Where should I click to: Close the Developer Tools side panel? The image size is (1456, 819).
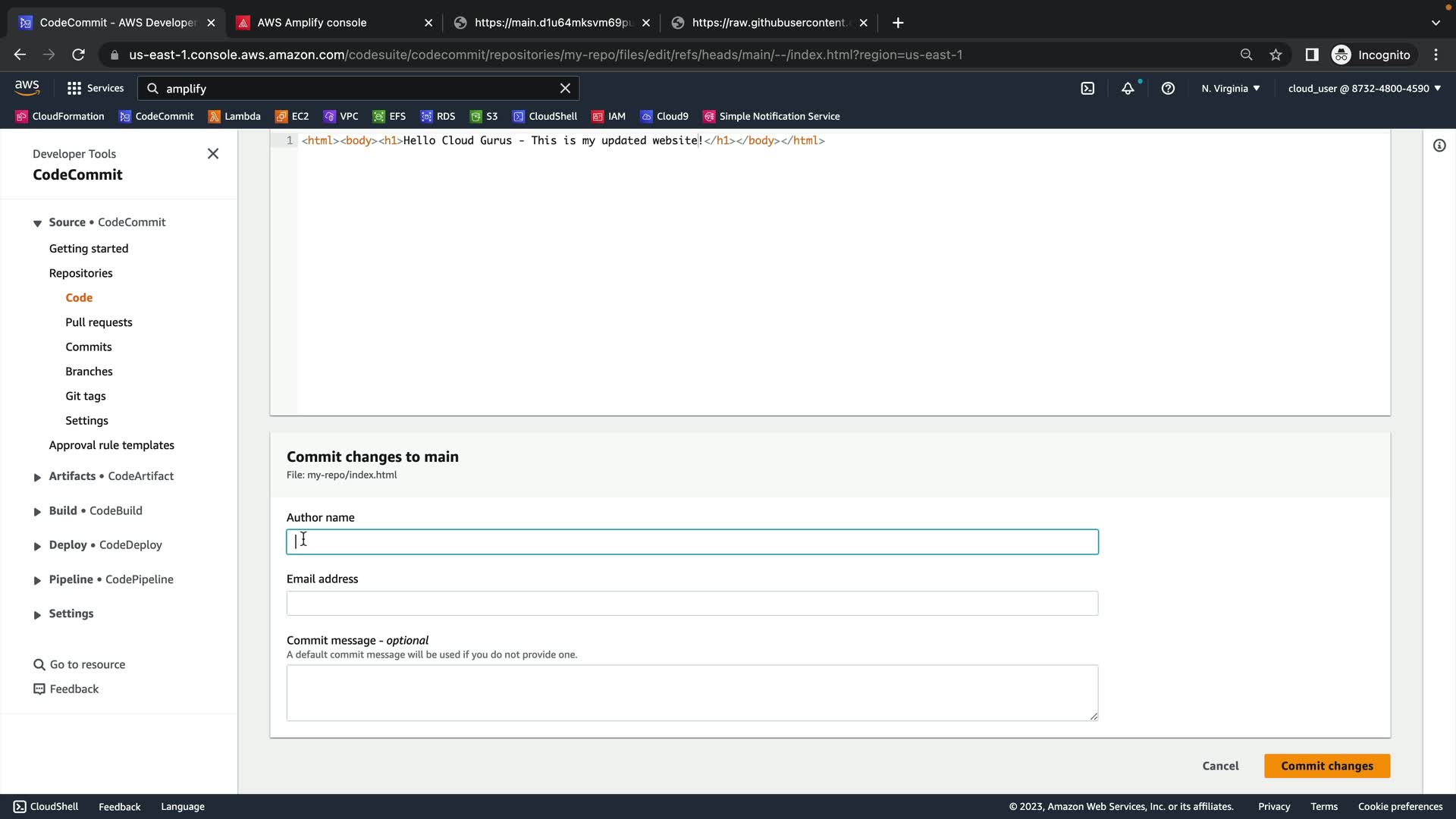coord(213,154)
